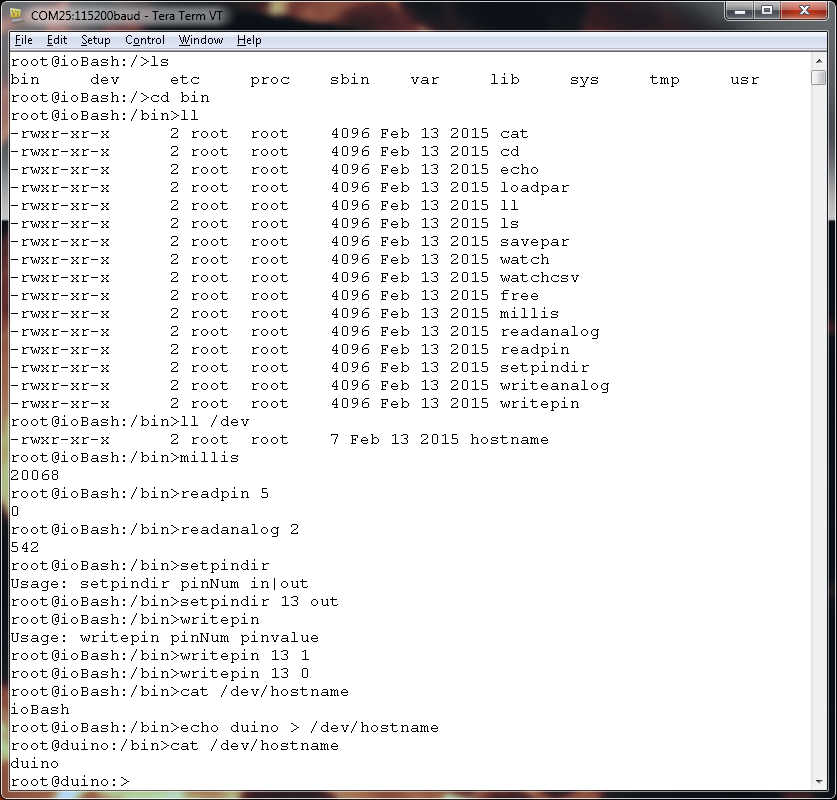Click the 'writepin' filename in listing
Image resolution: width=837 pixels, height=800 pixels.
pyautogui.click(x=539, y=403)
